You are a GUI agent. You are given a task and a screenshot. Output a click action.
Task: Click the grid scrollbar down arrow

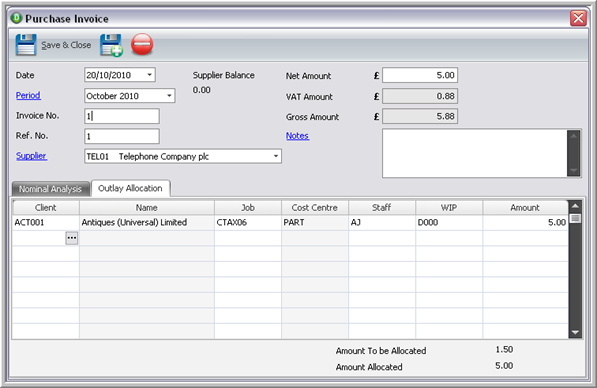575,332
